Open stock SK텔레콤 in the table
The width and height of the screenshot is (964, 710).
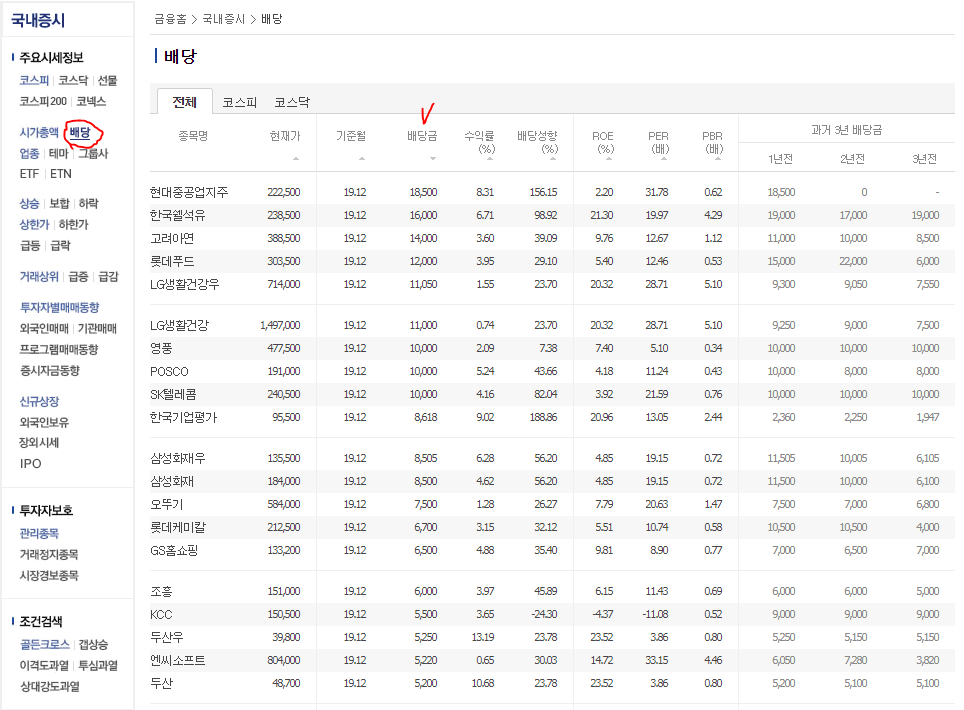[x=173, y=395]
